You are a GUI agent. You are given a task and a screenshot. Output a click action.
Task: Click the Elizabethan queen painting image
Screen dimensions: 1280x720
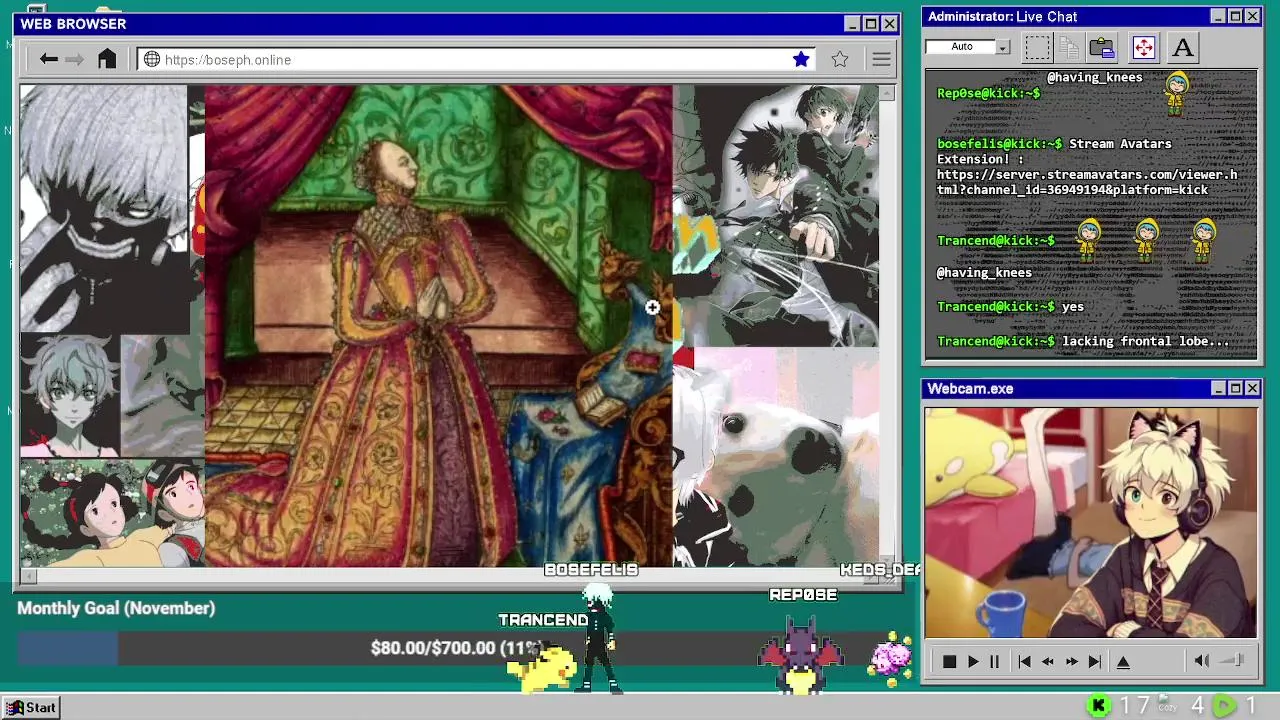[438, 326]
